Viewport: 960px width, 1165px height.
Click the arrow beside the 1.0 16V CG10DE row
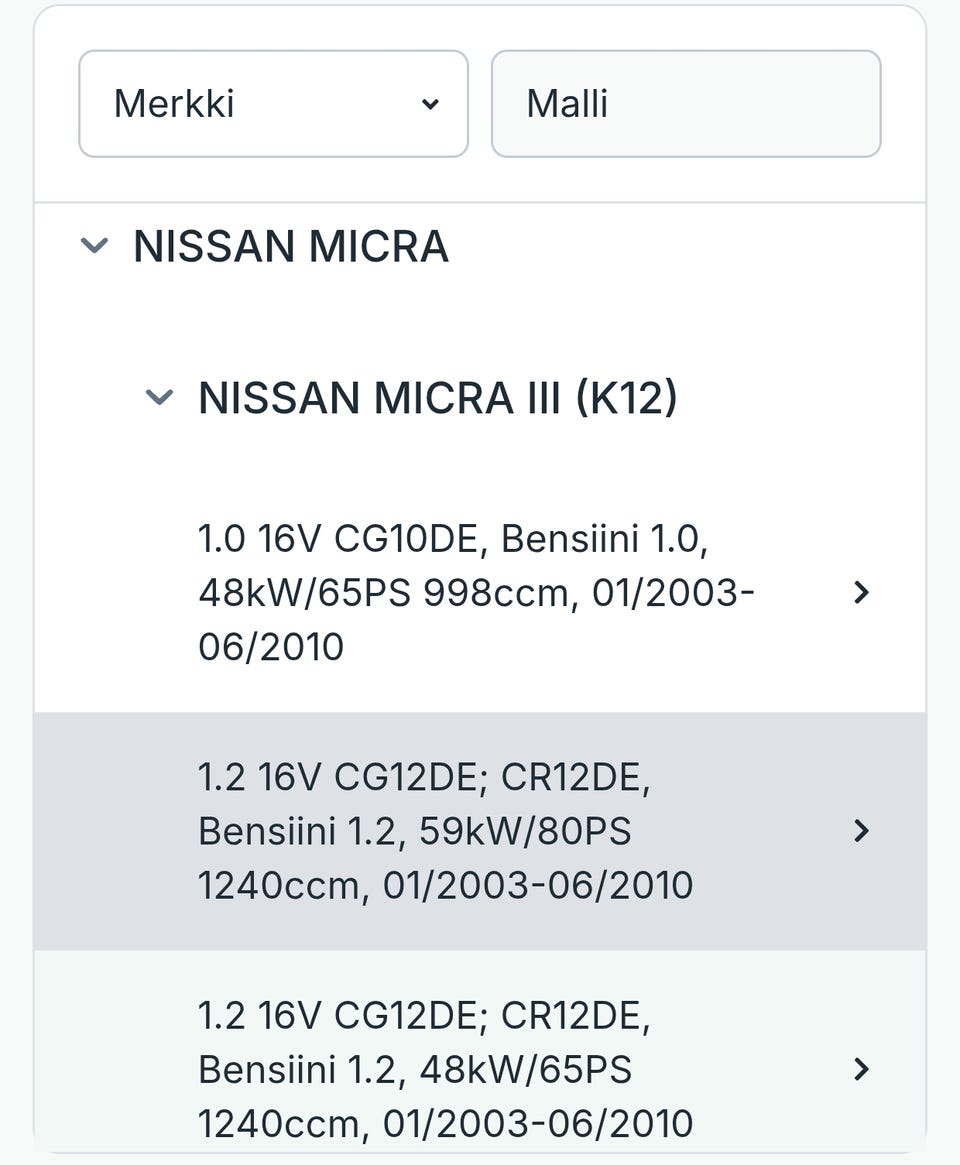tap(861, 593)
